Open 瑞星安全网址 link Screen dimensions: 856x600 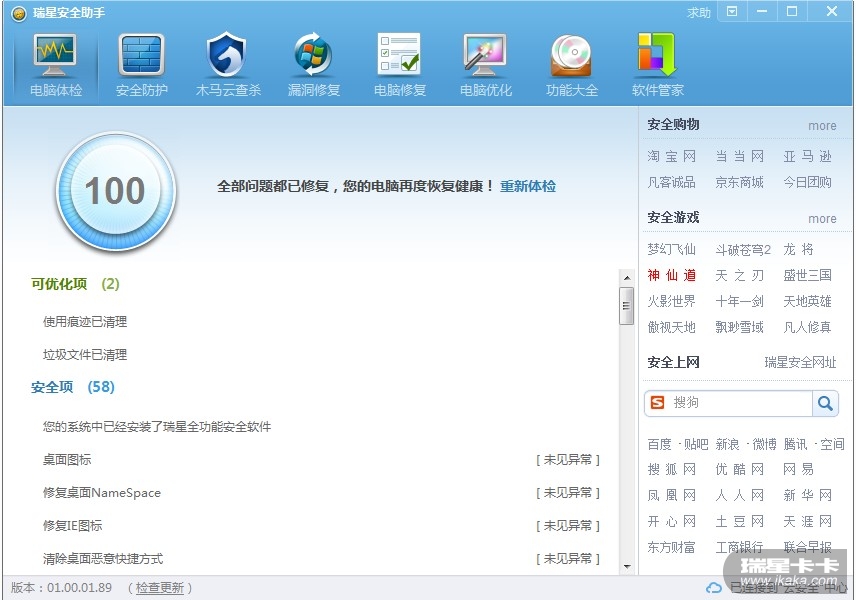[800, 362]
